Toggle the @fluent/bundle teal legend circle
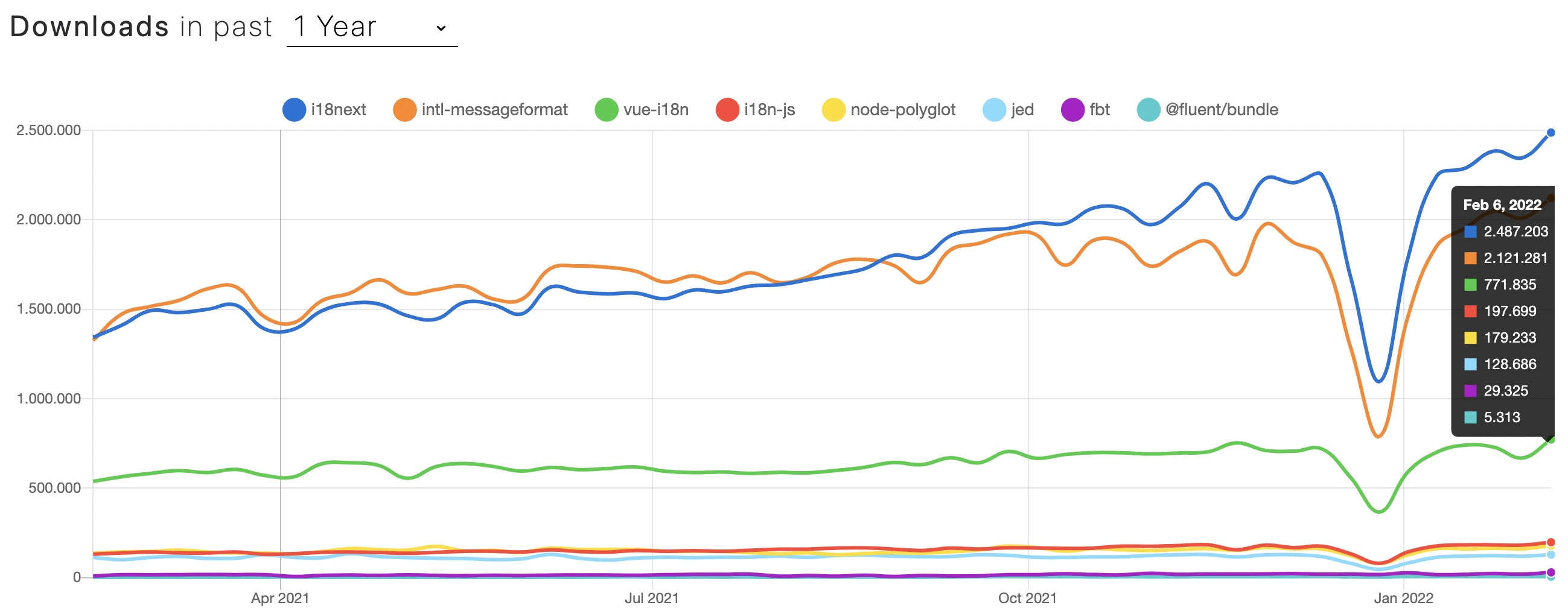1568x614 pixels. pyautogui.click(x=1149, y=110)
